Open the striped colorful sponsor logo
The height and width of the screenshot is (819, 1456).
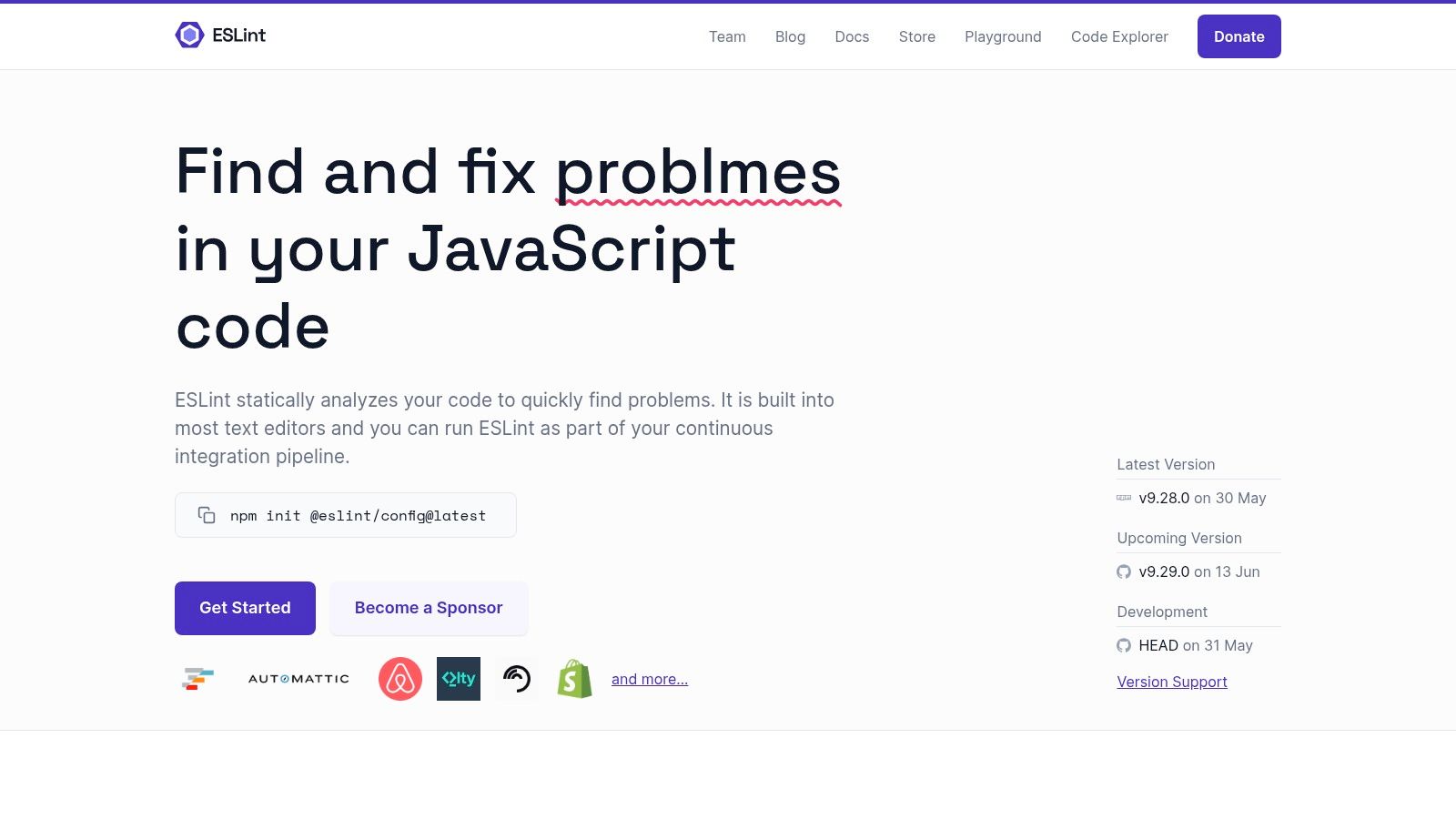(197, 679)
